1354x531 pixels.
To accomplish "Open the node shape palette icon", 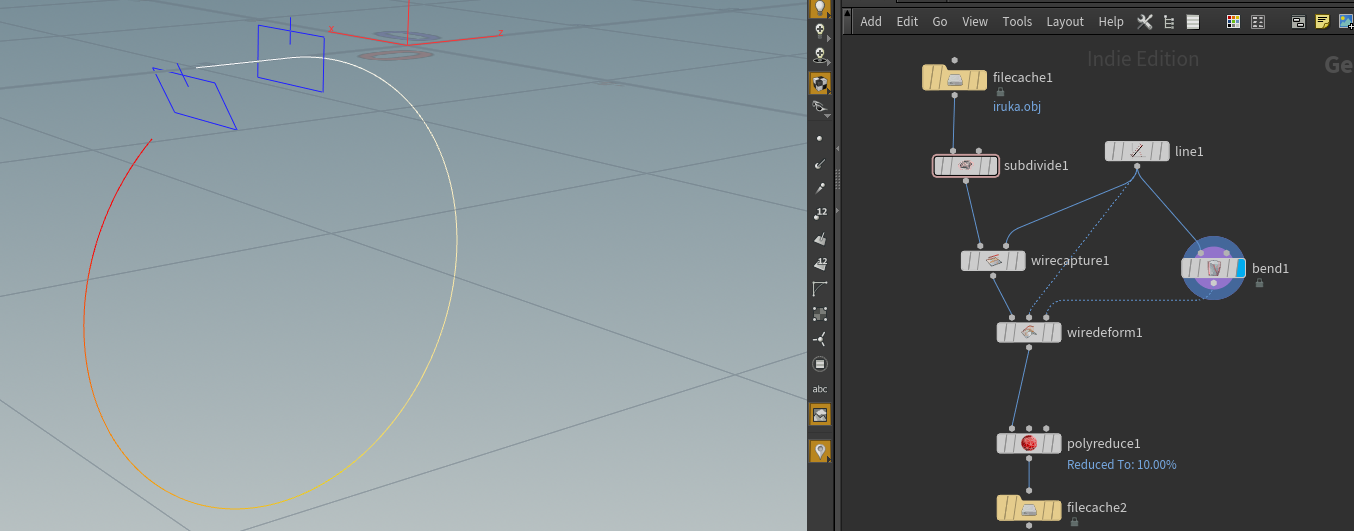I will (1258, 21).
